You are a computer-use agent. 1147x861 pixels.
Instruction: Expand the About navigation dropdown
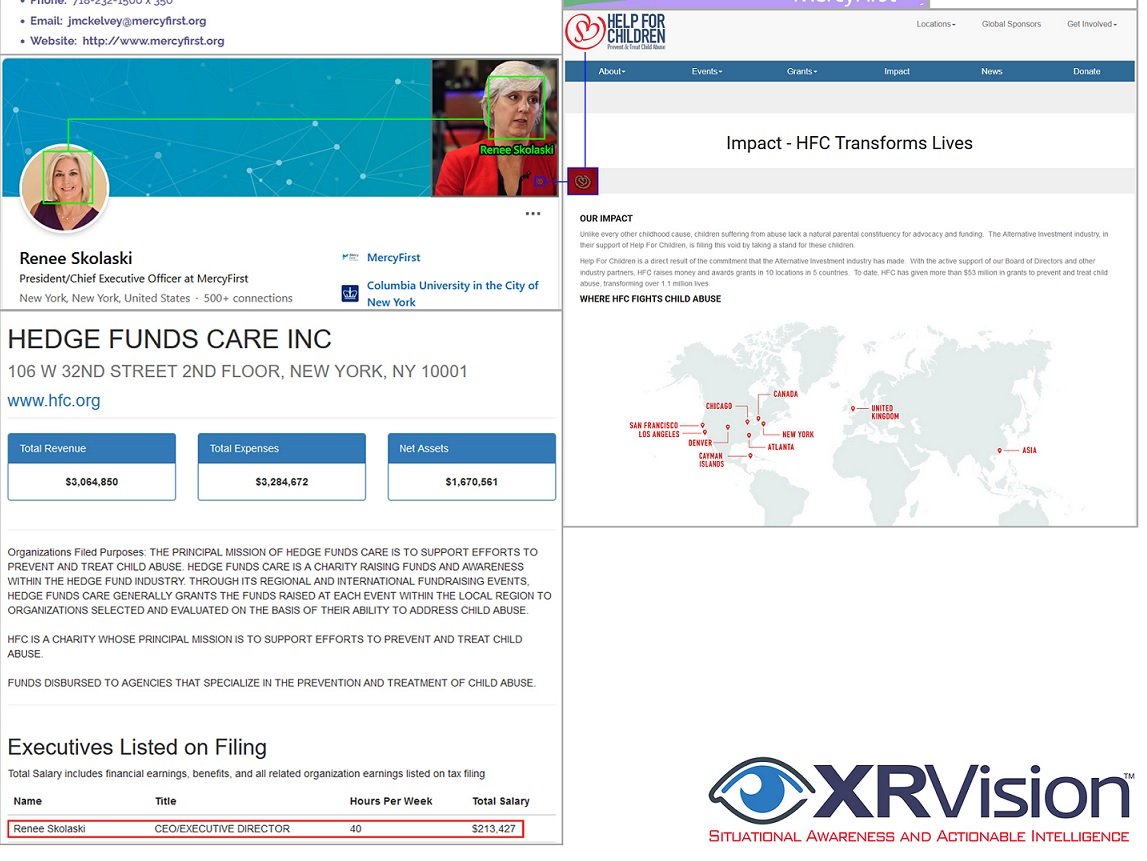point(611,72)
